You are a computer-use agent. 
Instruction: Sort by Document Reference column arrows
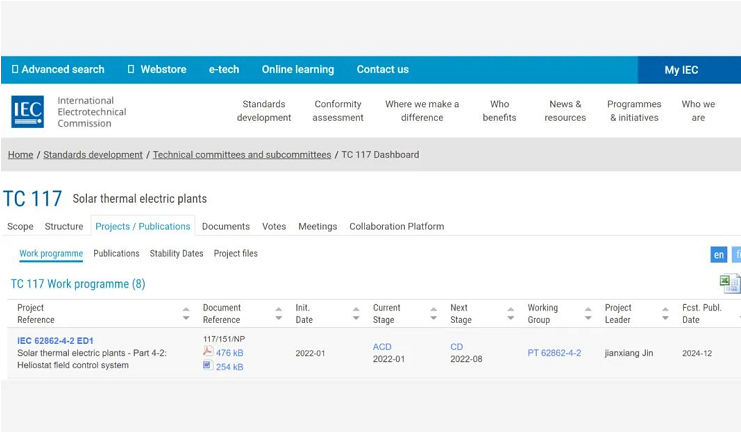(278, 314)
